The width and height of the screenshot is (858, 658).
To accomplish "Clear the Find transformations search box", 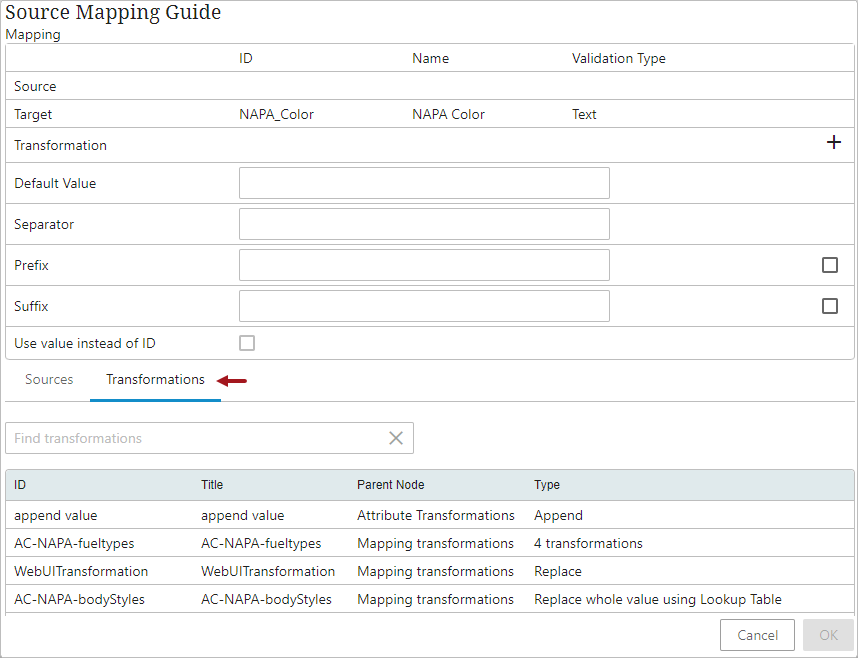I will [x=396, y=438].
